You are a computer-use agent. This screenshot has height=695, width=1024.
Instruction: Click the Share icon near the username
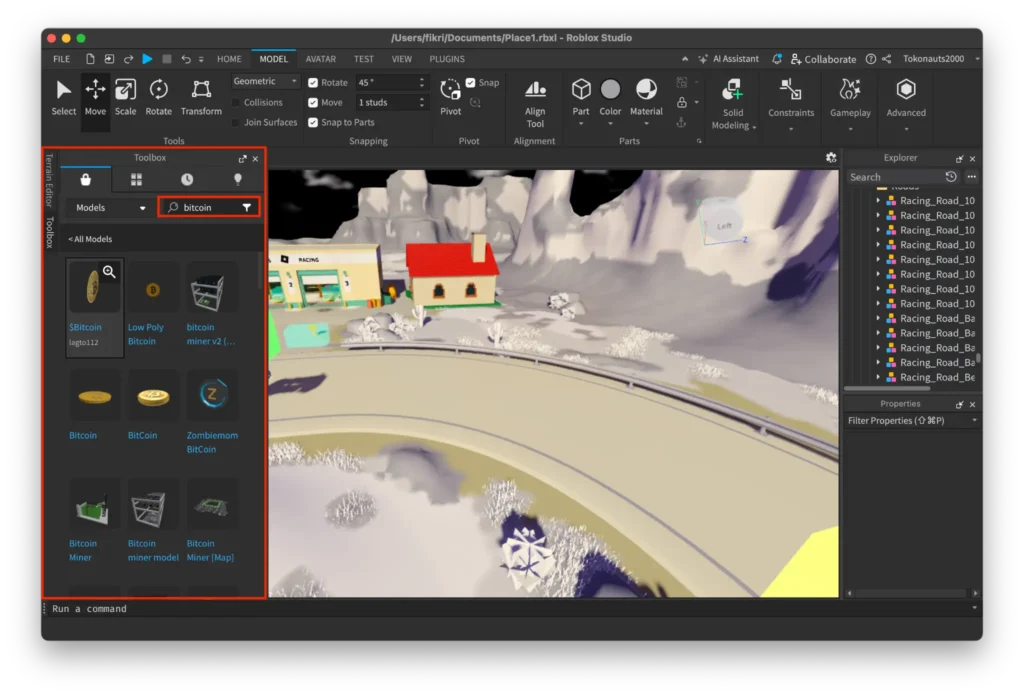(x=886, y=59)
